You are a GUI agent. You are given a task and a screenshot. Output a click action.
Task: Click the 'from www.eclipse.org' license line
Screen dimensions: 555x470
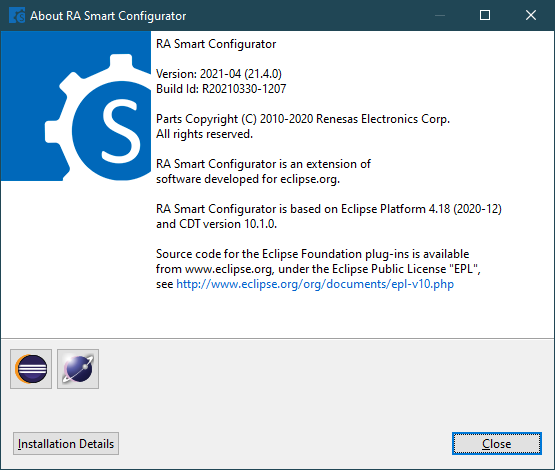pos(318,269)
